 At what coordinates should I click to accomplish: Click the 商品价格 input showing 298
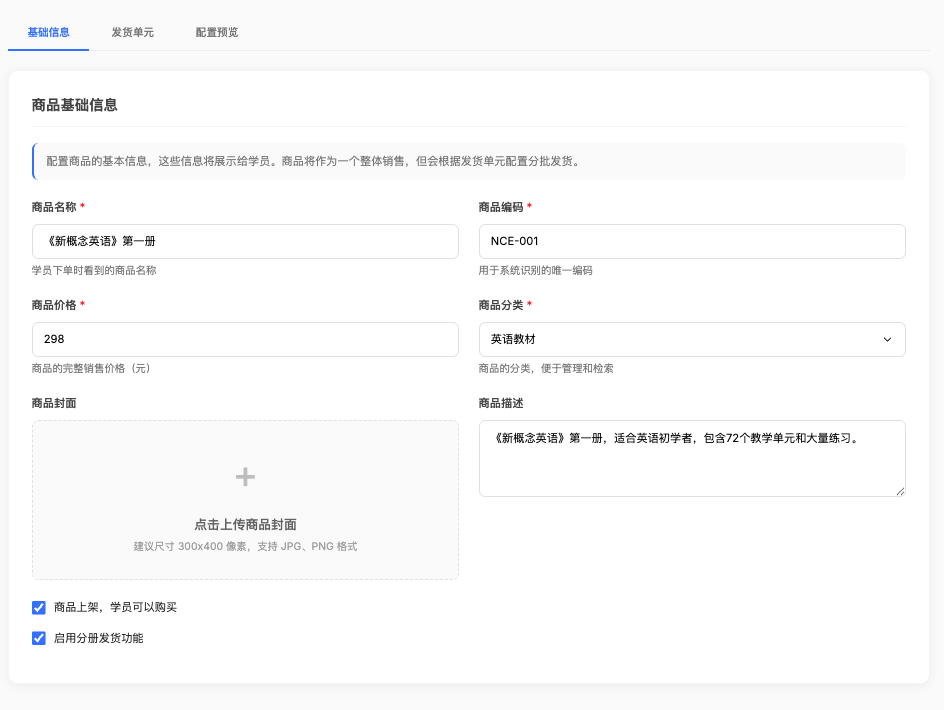tap(245, 340)
